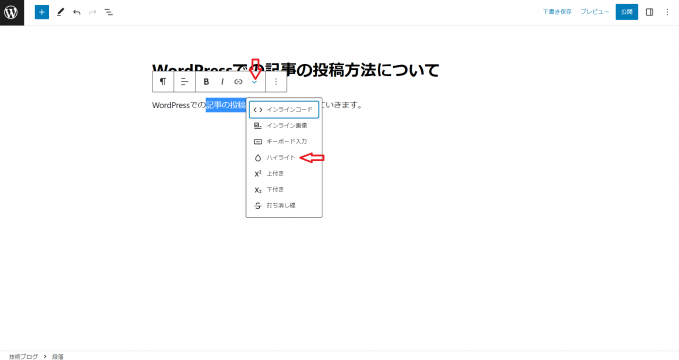
Task: Open the top-right options kebab menu
Action: click(667, 12)
